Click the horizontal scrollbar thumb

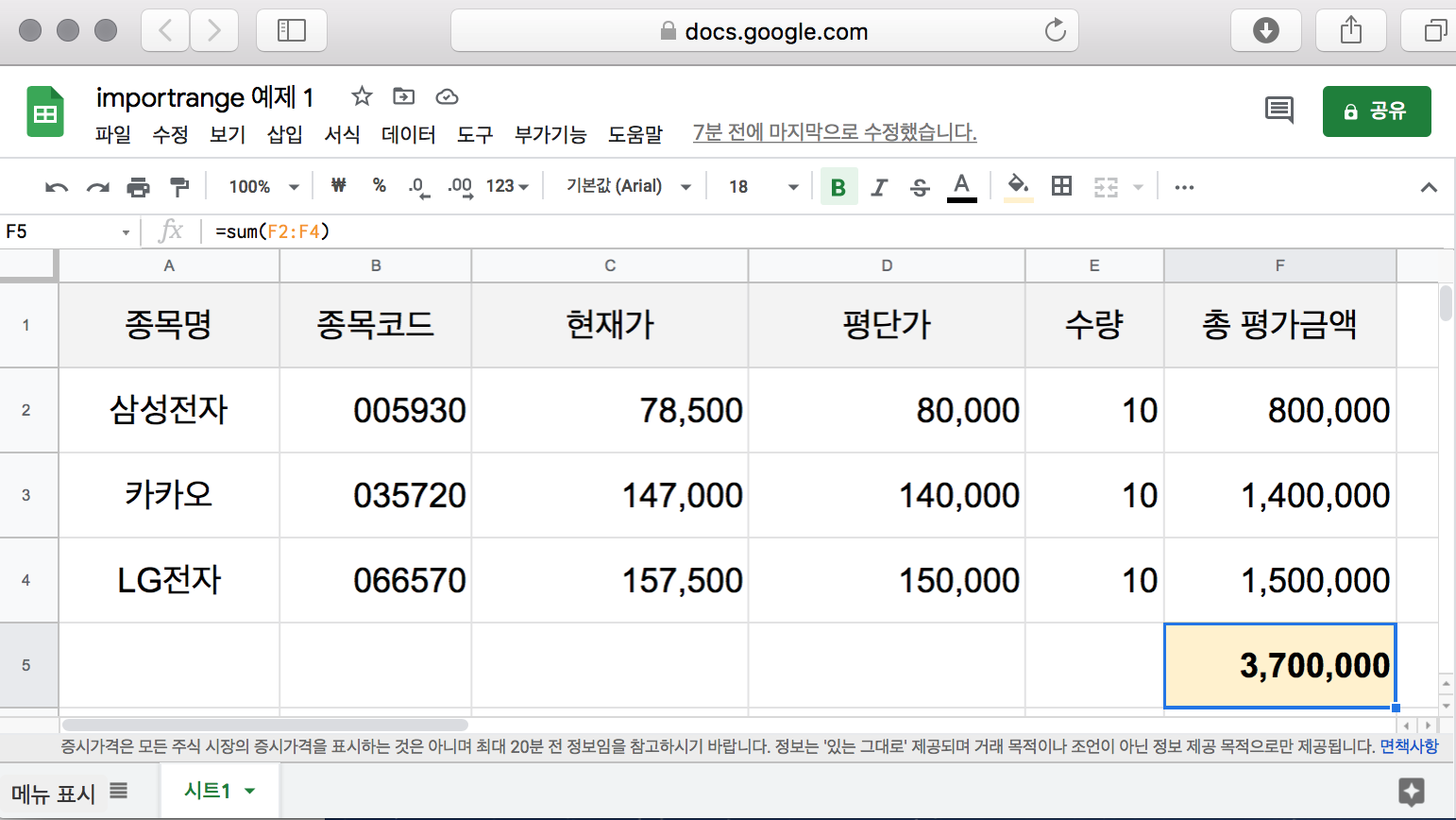[265, 725]
